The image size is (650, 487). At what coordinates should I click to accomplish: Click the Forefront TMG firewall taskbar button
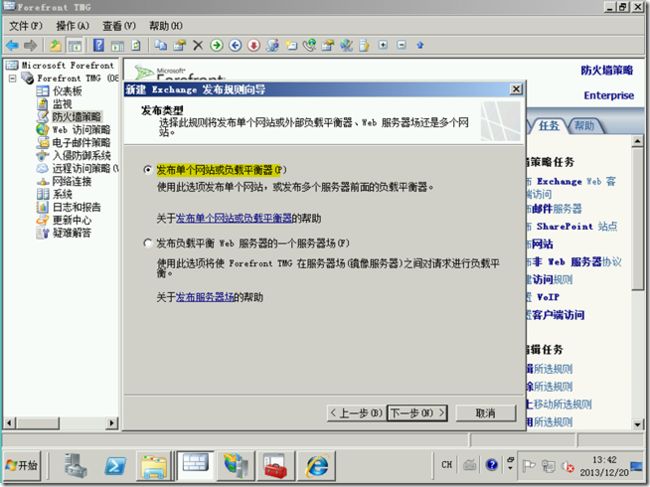(196, 465)
